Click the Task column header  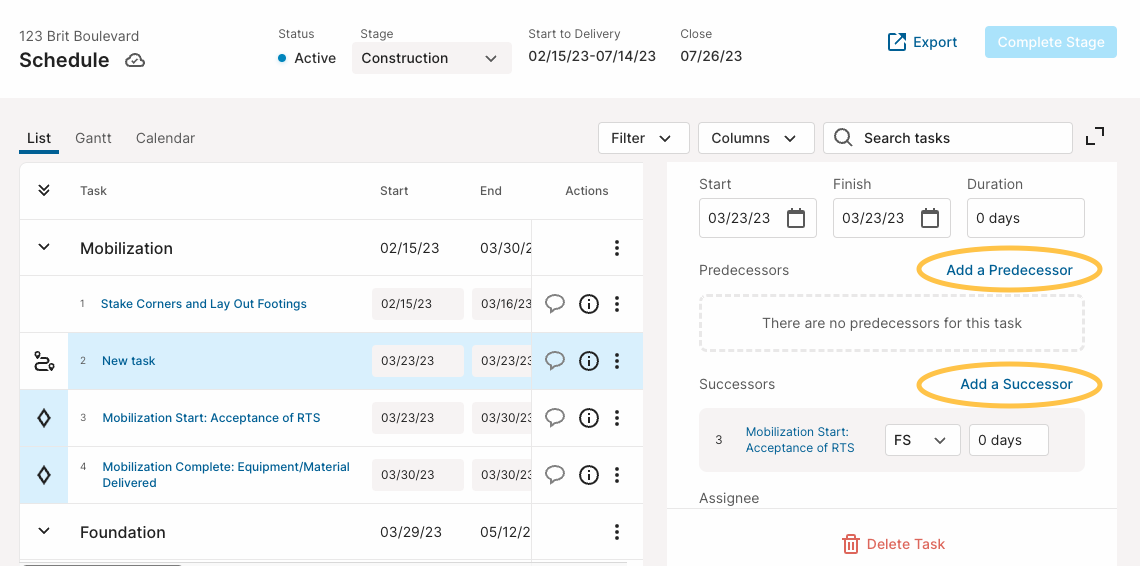[93, 191]
